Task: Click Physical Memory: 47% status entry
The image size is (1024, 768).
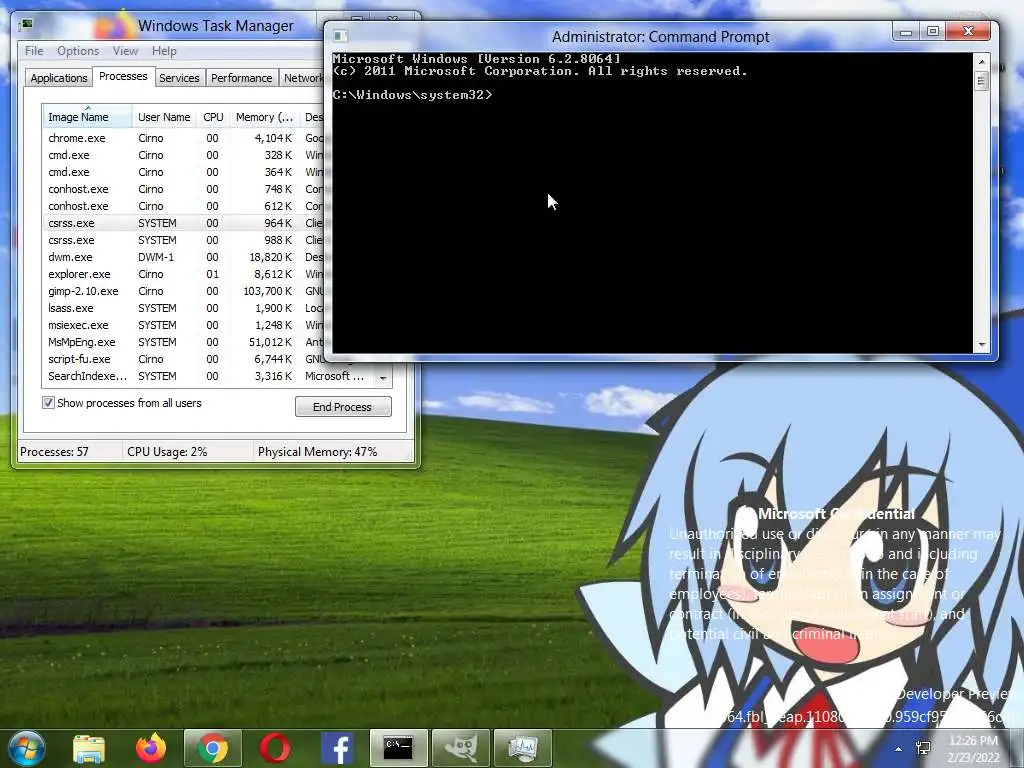Action: tap(317, 452)
